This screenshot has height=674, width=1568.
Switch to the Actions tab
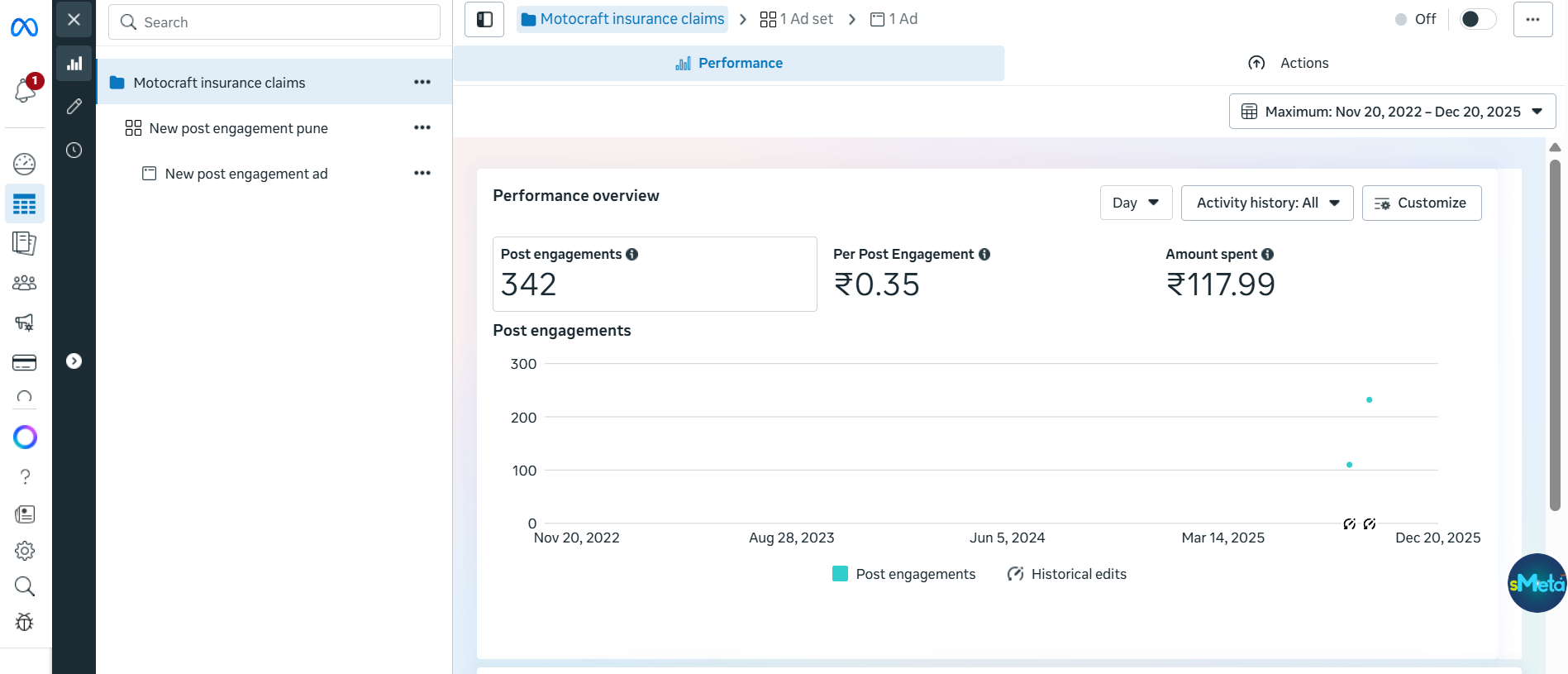click(x=1289, y=63)
